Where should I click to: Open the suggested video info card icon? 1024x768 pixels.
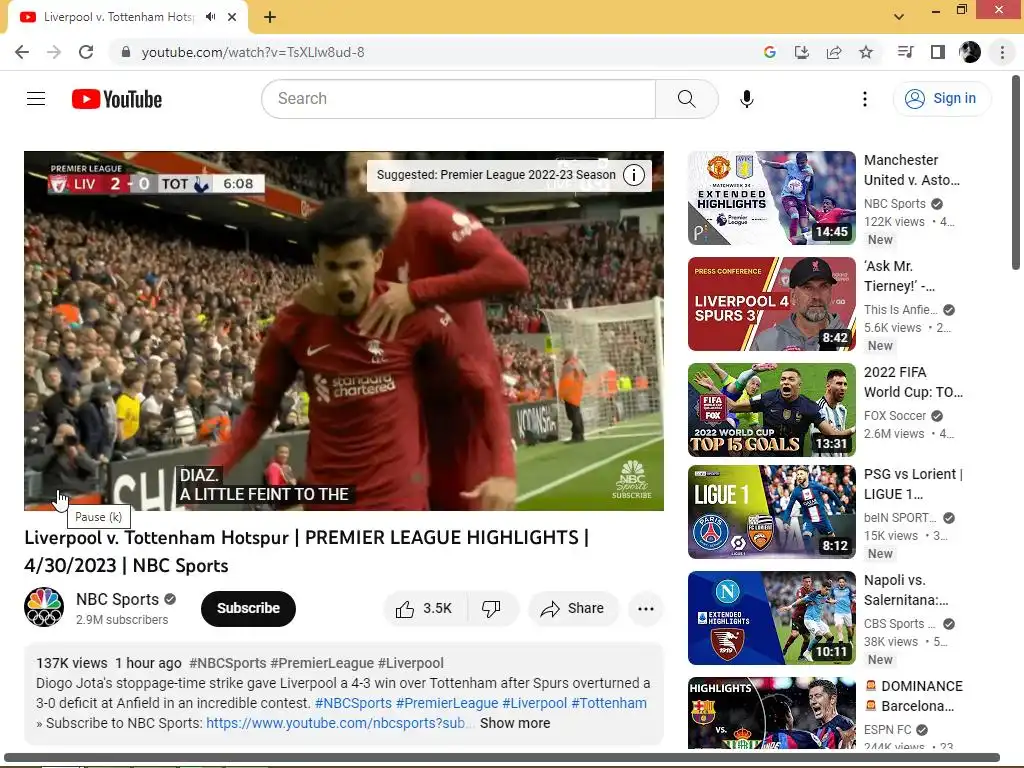(x=633, y=175)
